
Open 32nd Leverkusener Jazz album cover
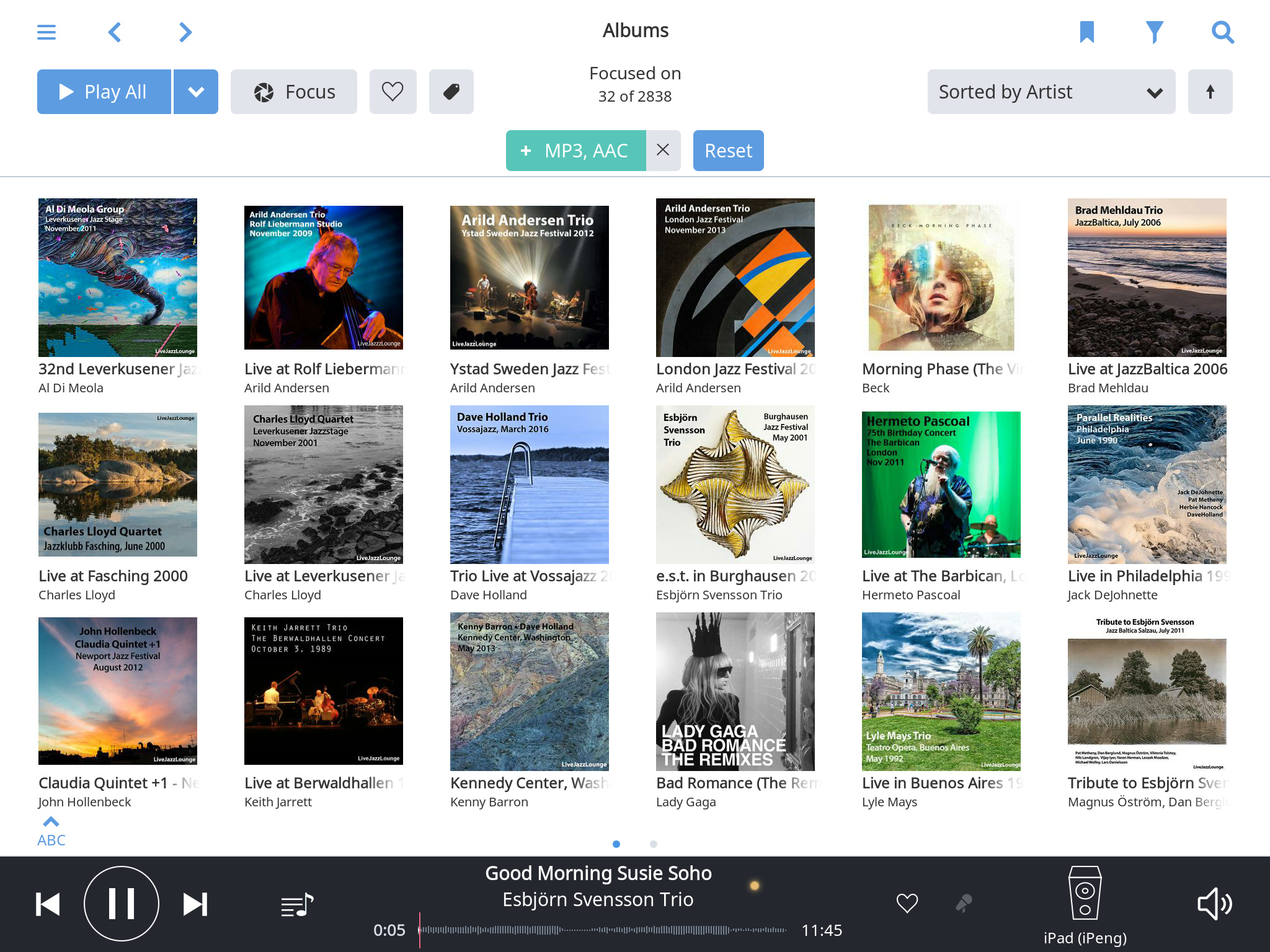(118, 278)
